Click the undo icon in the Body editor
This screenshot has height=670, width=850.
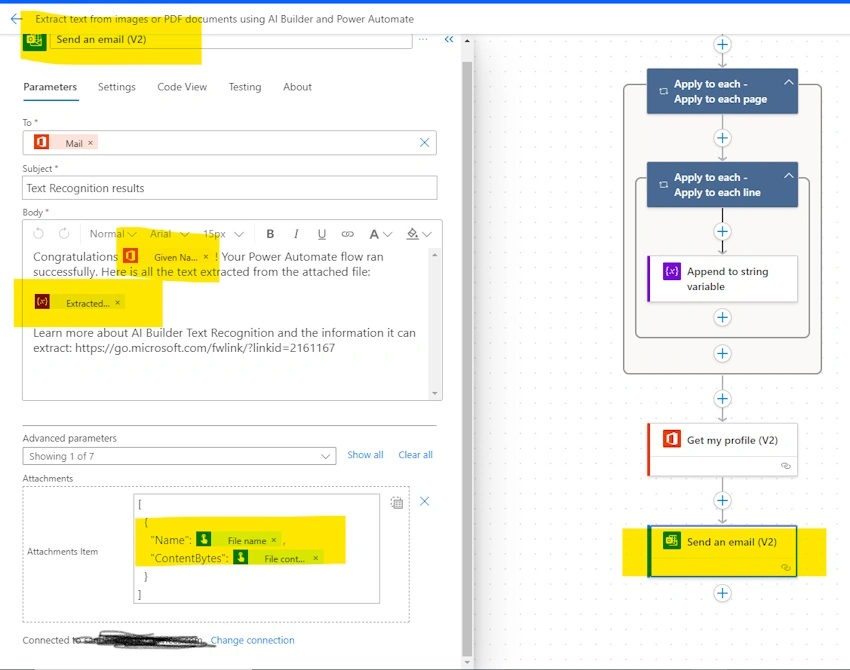point(38,234)
